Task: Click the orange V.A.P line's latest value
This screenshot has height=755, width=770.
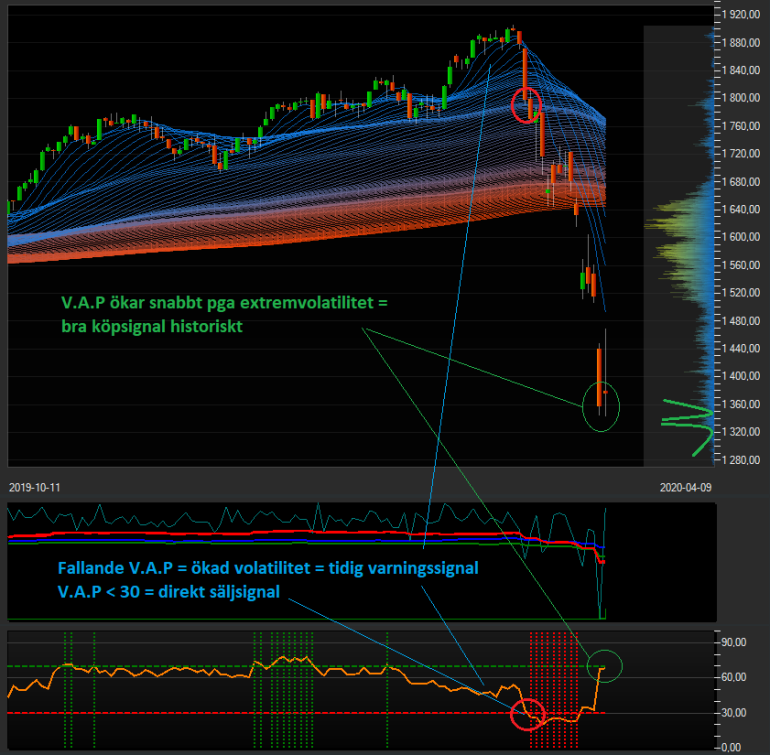Action: coord(603,668)
